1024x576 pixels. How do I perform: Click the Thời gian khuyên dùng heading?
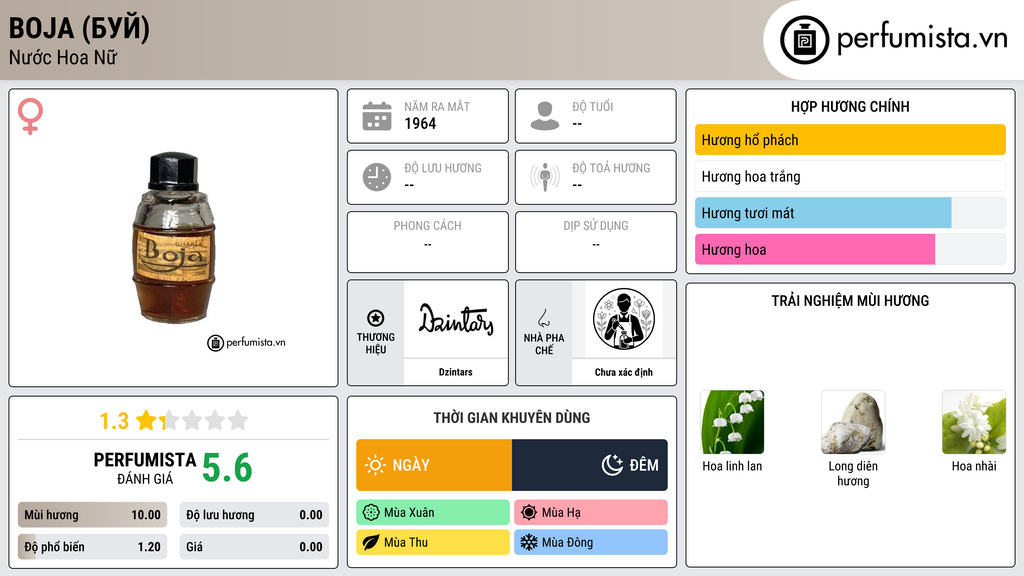coord(512,418)
